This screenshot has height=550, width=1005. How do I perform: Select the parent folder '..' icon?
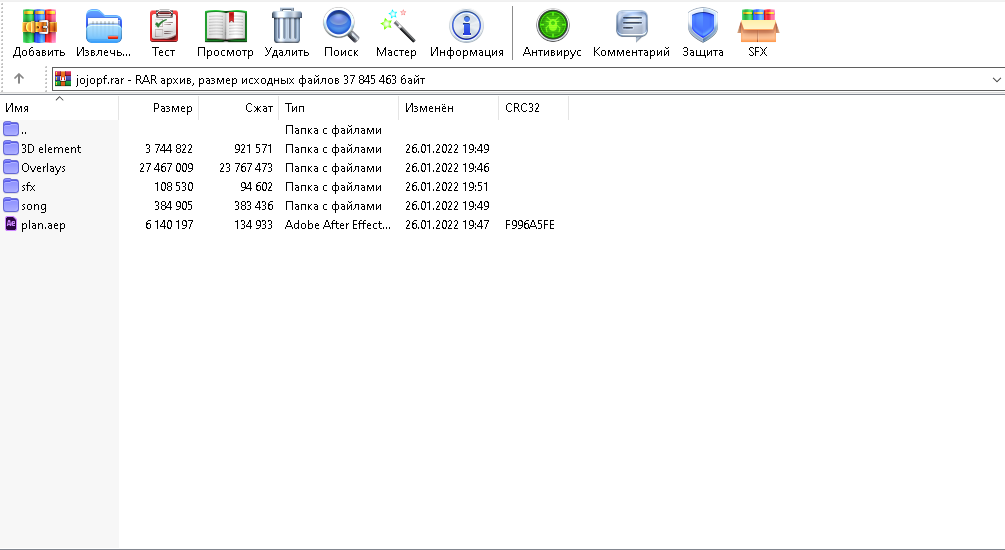(11, 129)
